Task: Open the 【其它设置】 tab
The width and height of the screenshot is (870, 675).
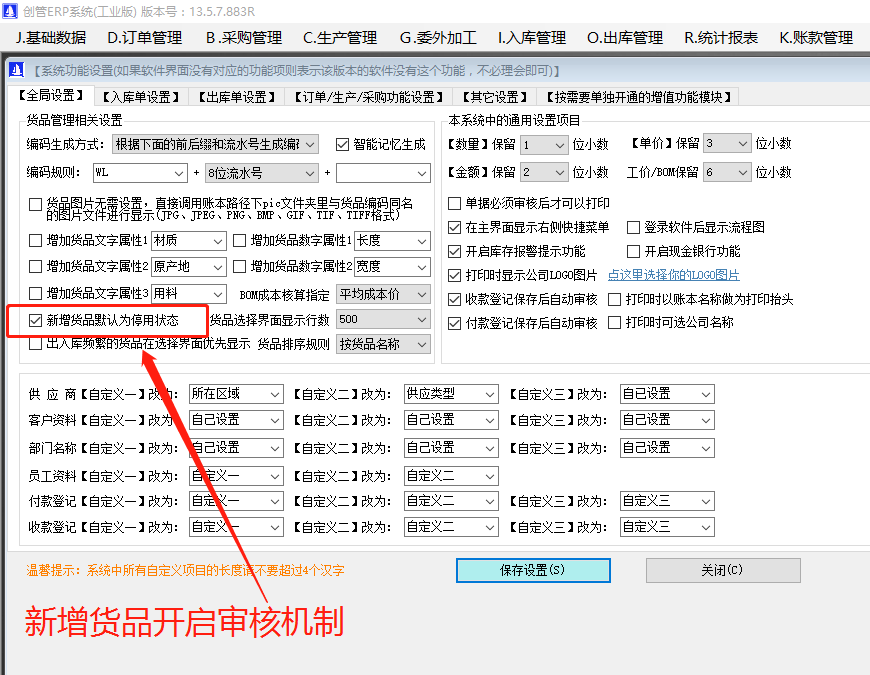Action: click(497, 96)
